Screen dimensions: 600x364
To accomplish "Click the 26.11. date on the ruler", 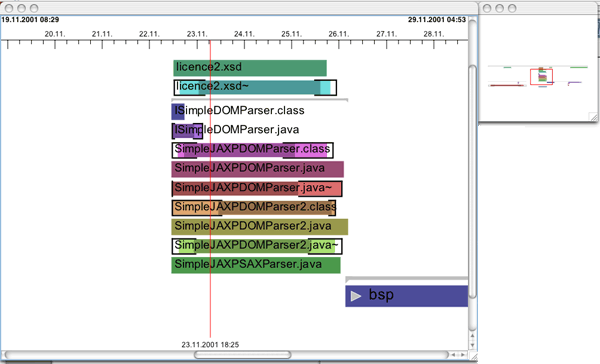I will [339, 34].
